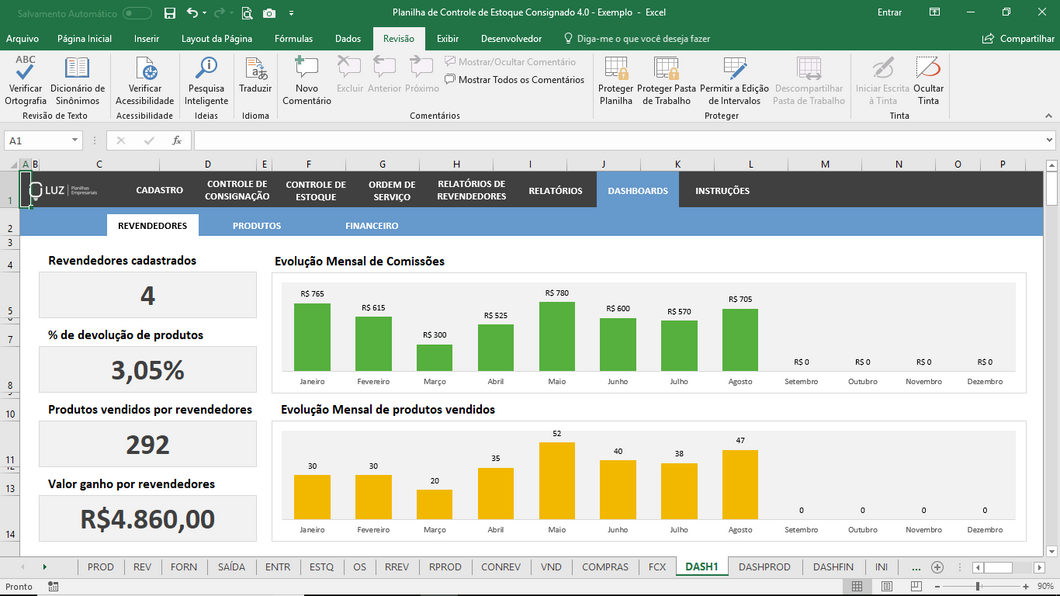Toggle Salvamento Automático switch
Image resolution: width=1060 pixels, height=596 pixels.
[137, 13]
